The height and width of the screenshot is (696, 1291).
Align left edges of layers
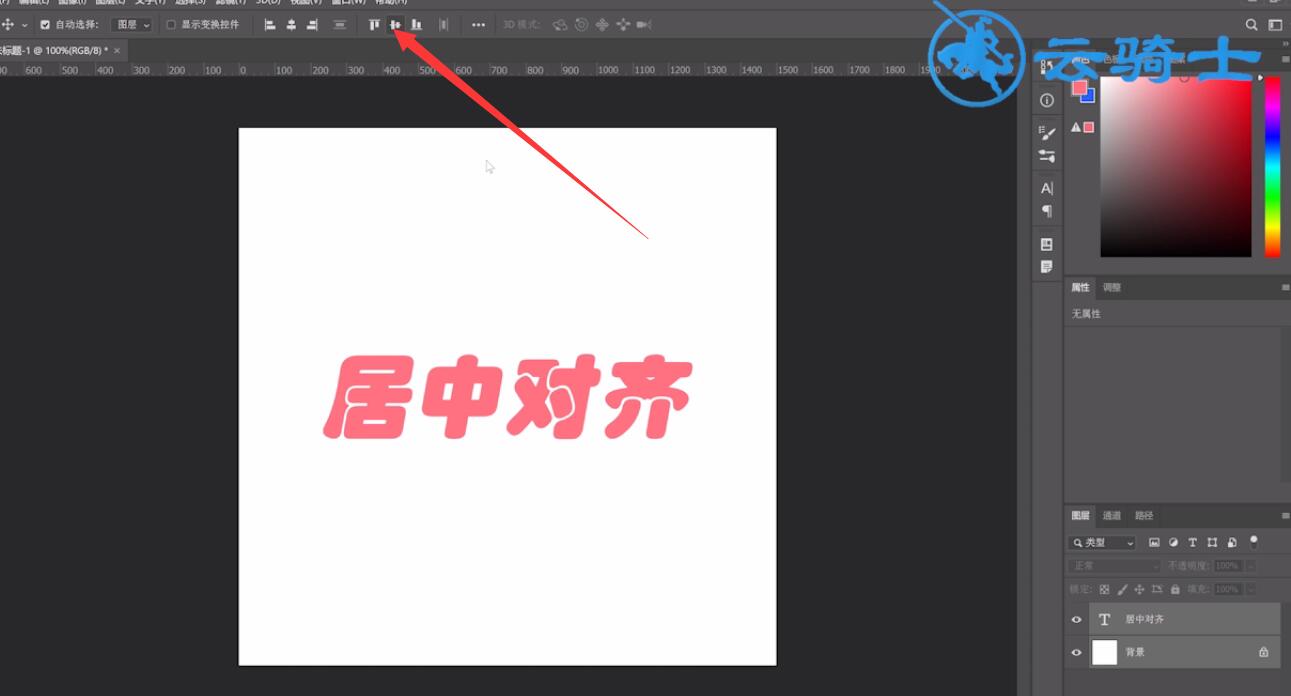[270, 24]
